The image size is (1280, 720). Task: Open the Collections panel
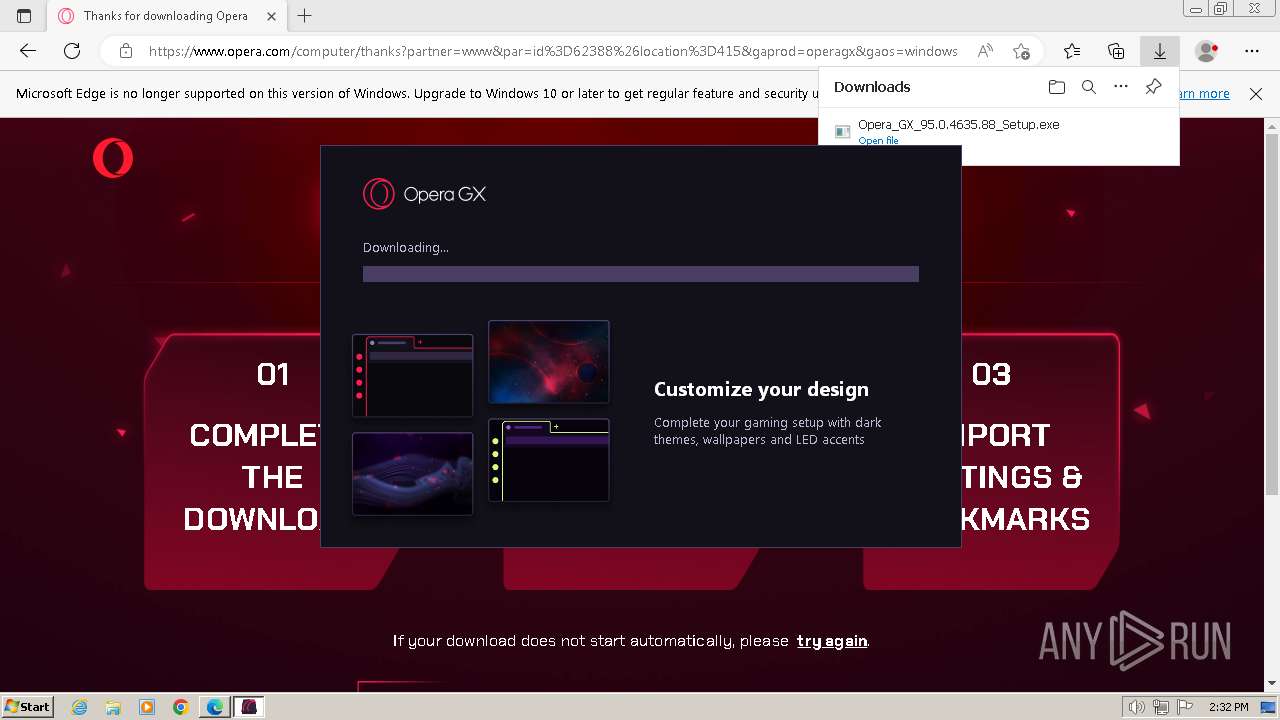tap(1116, 51)
